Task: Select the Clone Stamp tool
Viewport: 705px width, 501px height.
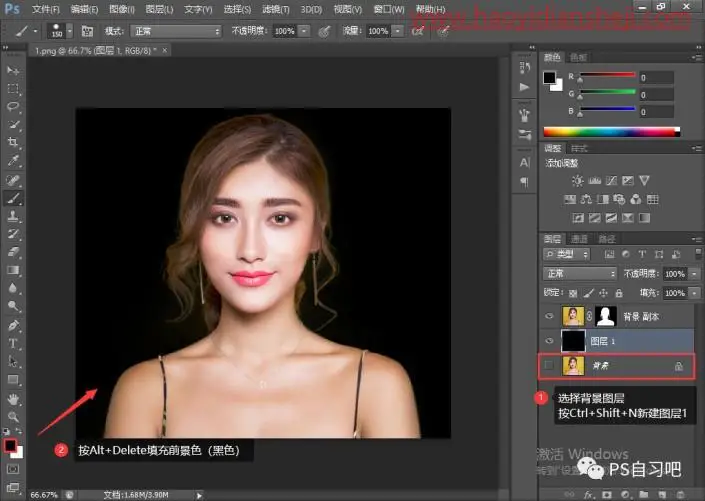Action: pyautogui.click(x=13, y=216)
